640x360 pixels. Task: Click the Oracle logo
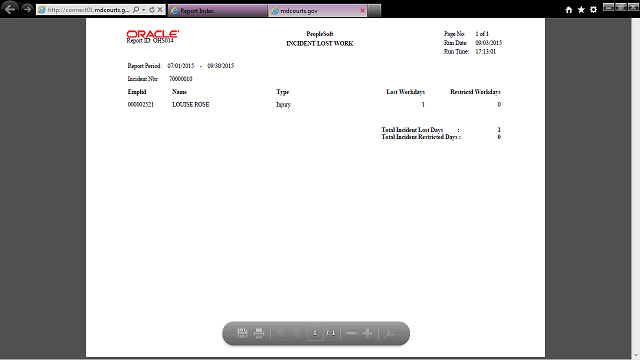coord(153,34)
